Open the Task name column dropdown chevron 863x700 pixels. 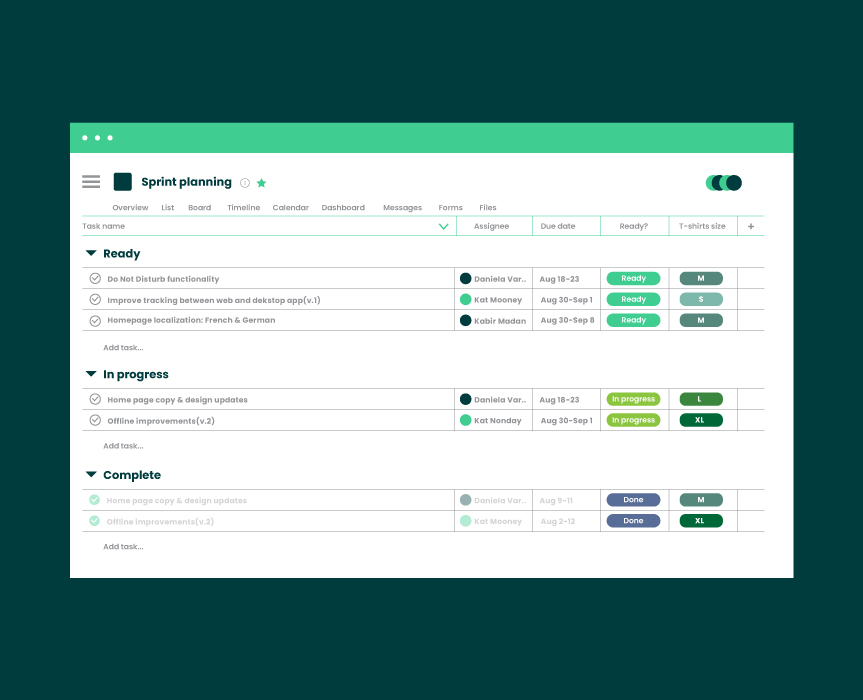click(444, 226)
